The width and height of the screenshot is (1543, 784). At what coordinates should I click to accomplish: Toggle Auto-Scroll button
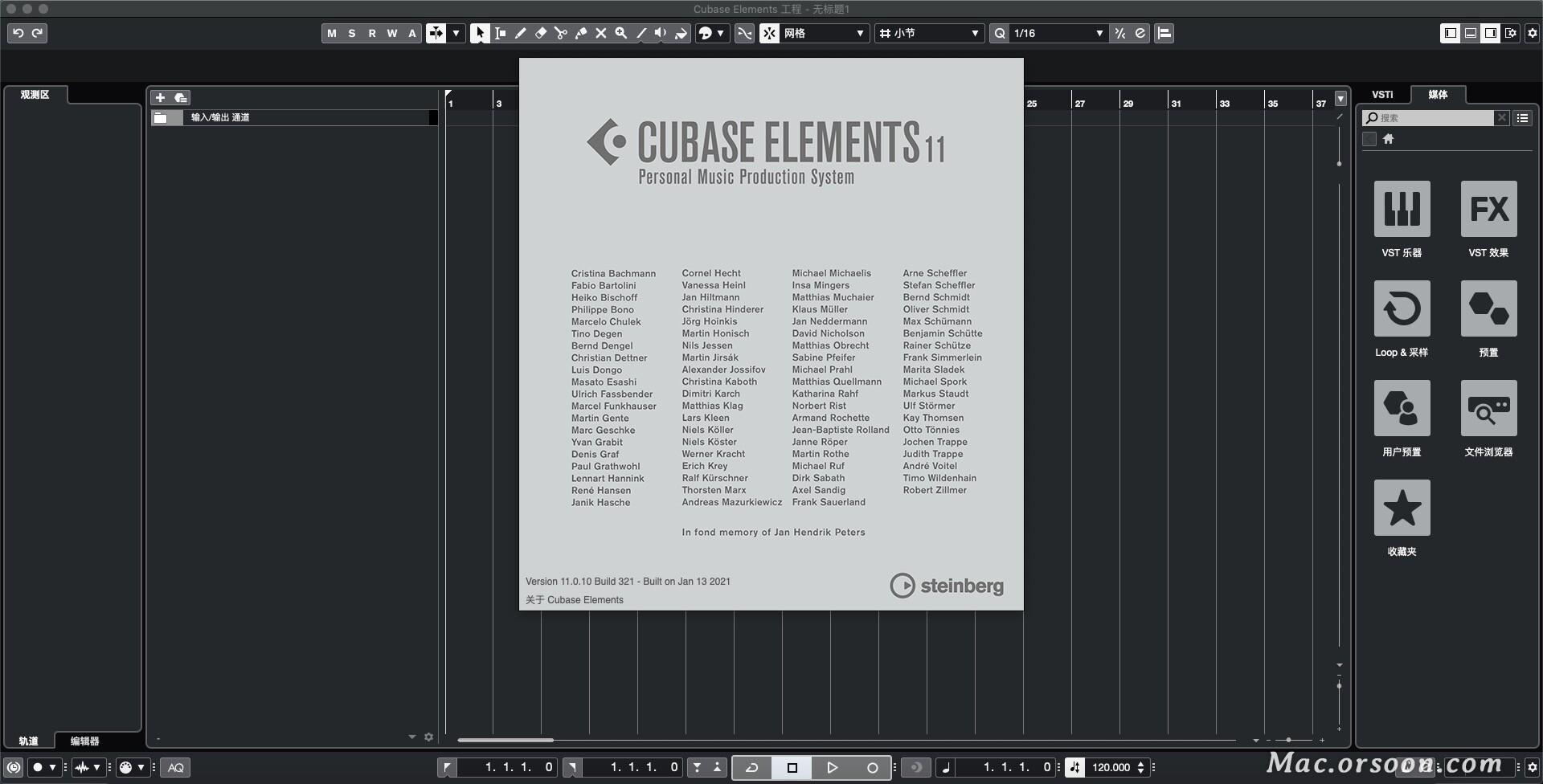[x=436, y=33]
